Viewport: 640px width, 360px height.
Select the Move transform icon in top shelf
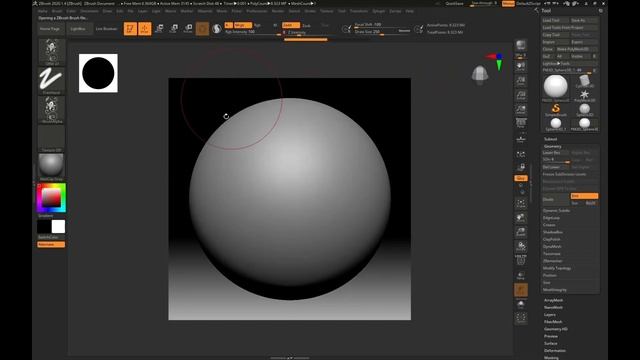click(159, 29)
